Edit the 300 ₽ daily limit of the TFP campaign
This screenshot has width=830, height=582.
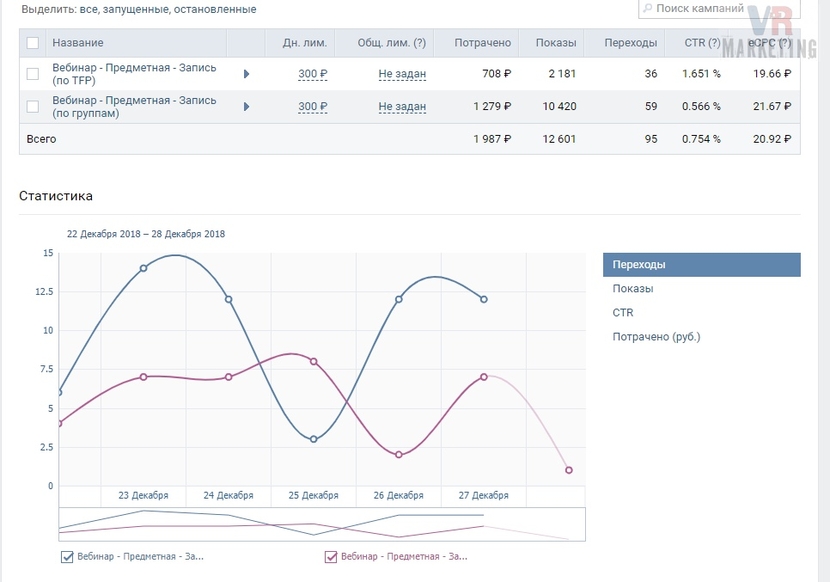[x=313, y=74]
